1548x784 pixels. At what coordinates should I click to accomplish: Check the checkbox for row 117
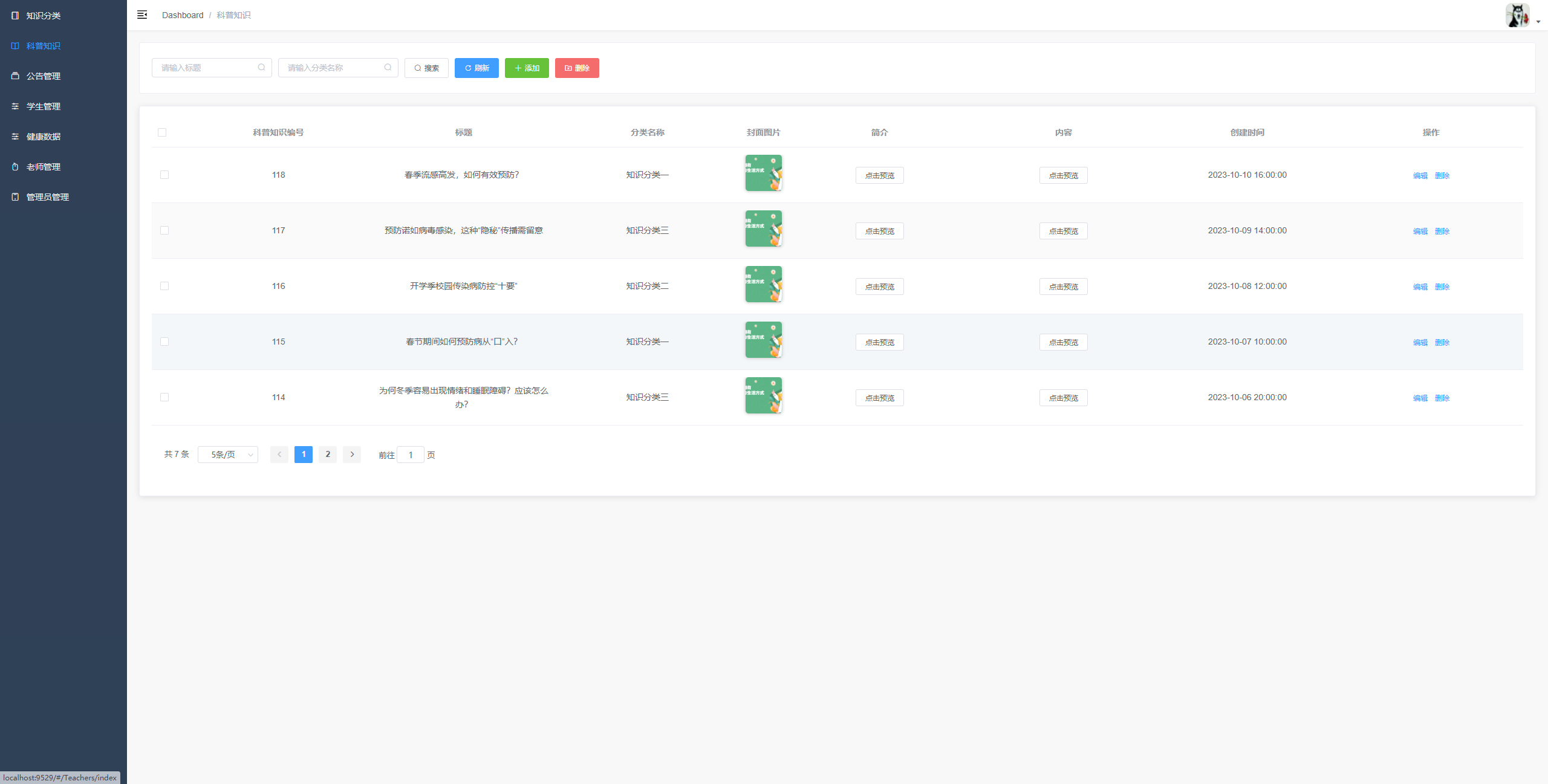(x=164, y=230)
